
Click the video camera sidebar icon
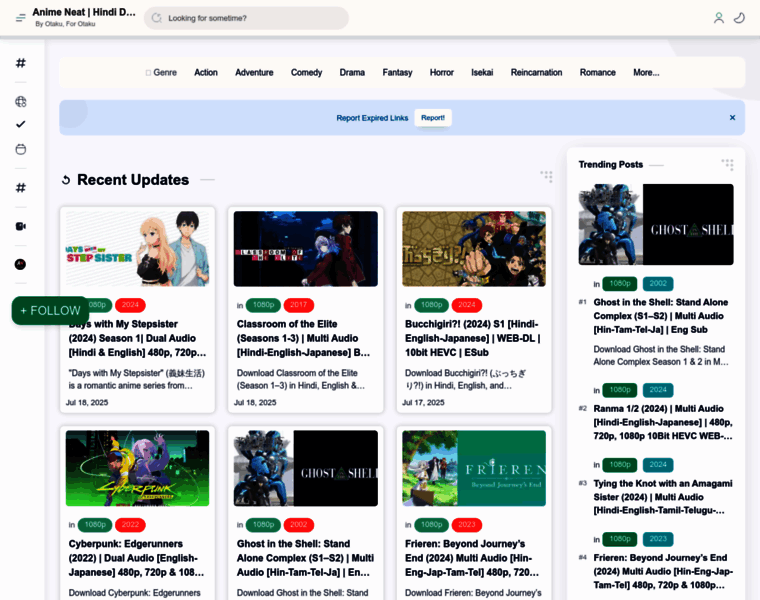coord(20,226)
